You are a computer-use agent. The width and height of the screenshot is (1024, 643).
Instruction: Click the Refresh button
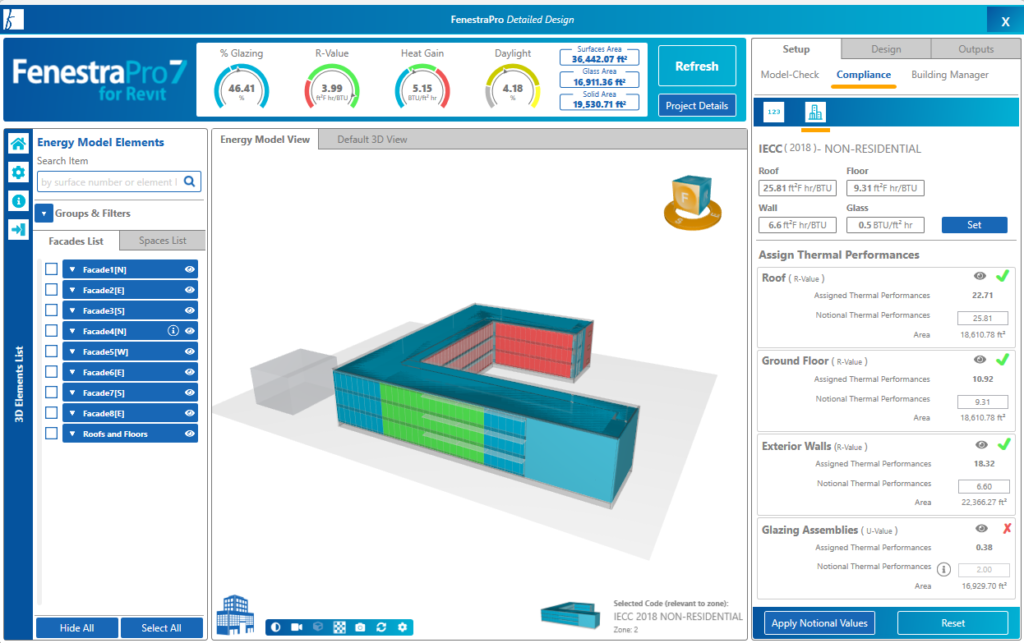click(x=697, y=66)
